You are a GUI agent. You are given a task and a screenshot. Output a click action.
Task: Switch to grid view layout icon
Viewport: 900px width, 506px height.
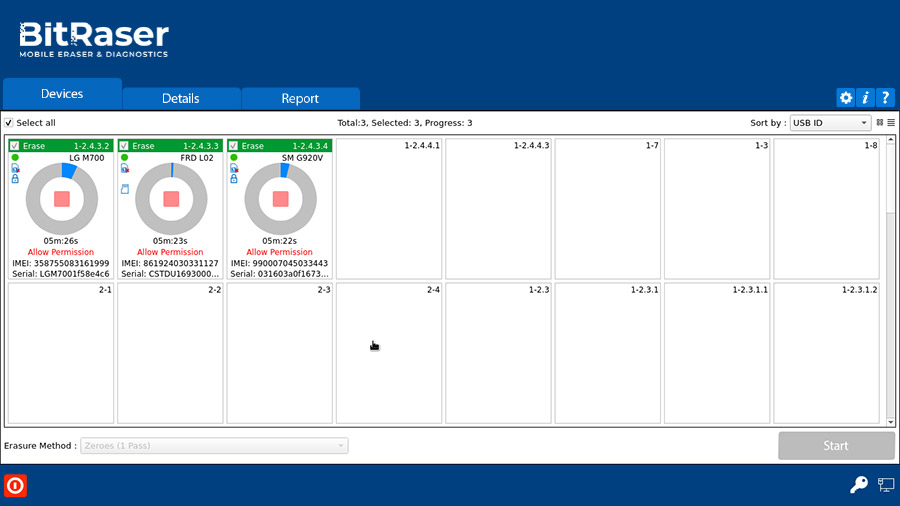point(880,122)
